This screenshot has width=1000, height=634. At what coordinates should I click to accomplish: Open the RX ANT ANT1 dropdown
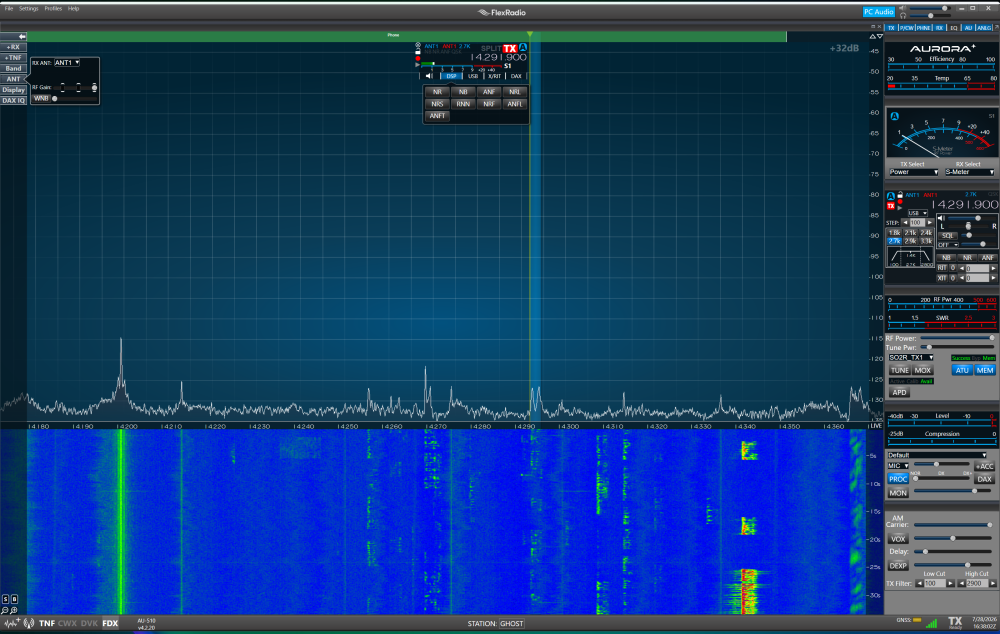66,63
